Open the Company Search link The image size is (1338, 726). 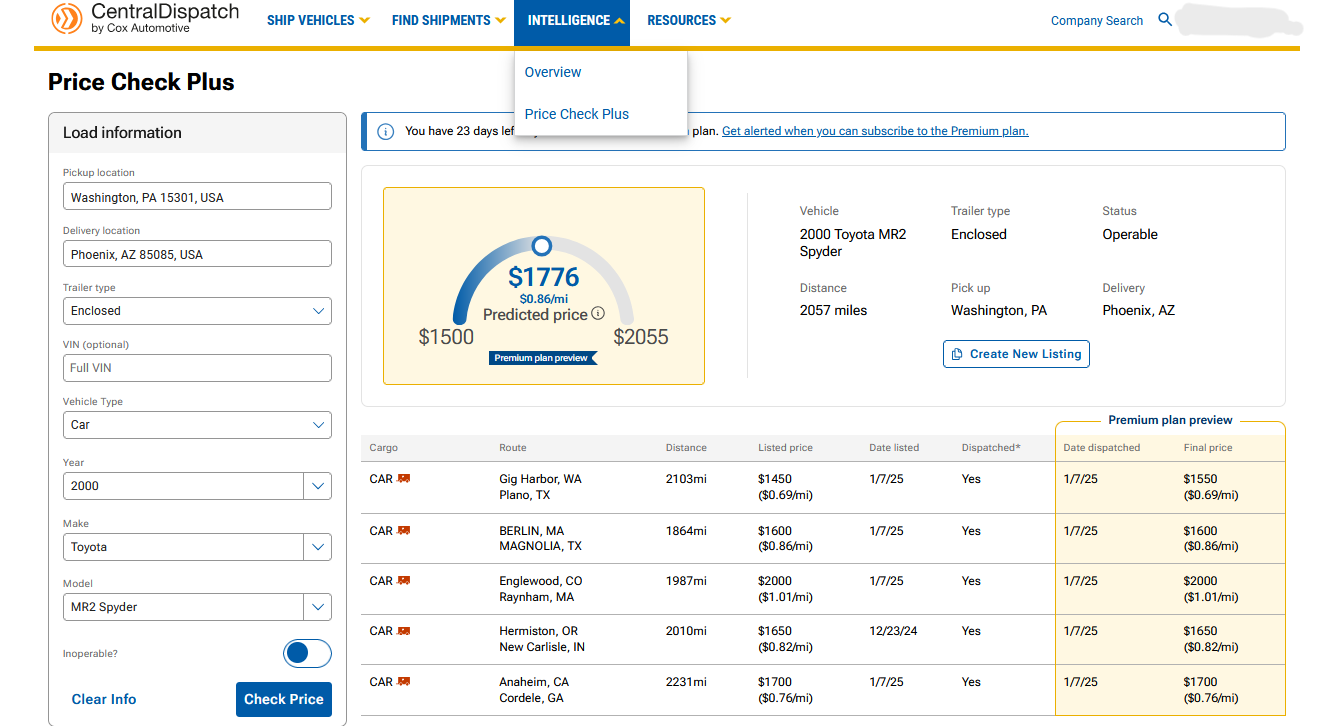1097,21
